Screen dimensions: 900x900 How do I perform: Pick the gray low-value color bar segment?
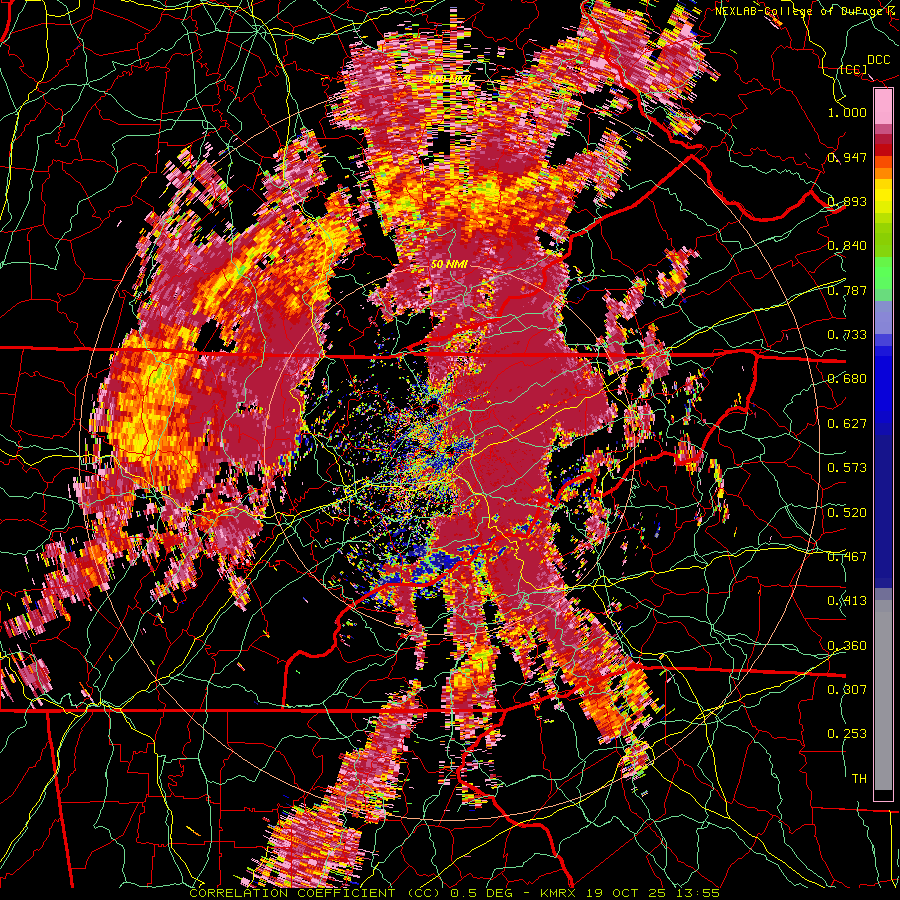[883, 695]
